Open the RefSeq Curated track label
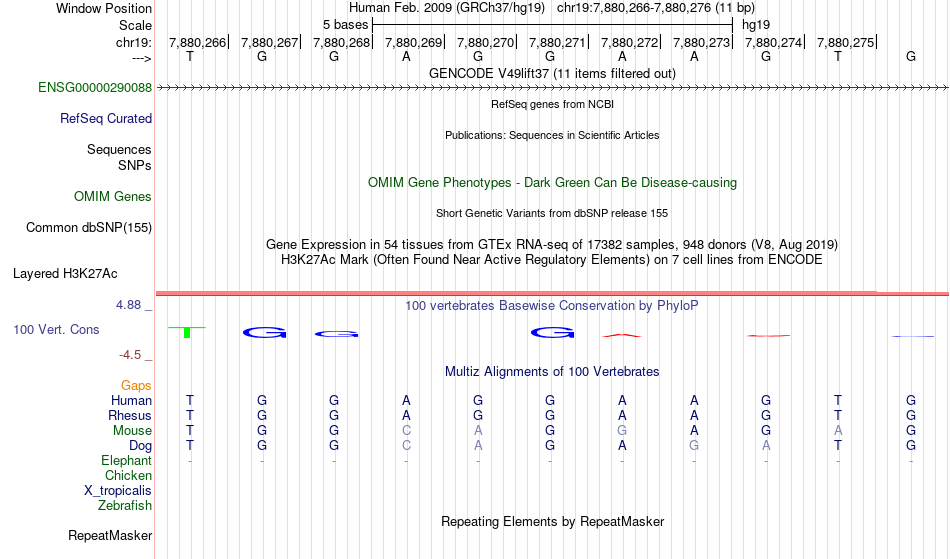The height and width of the screenshot is (559, 950). pos(106,119)
